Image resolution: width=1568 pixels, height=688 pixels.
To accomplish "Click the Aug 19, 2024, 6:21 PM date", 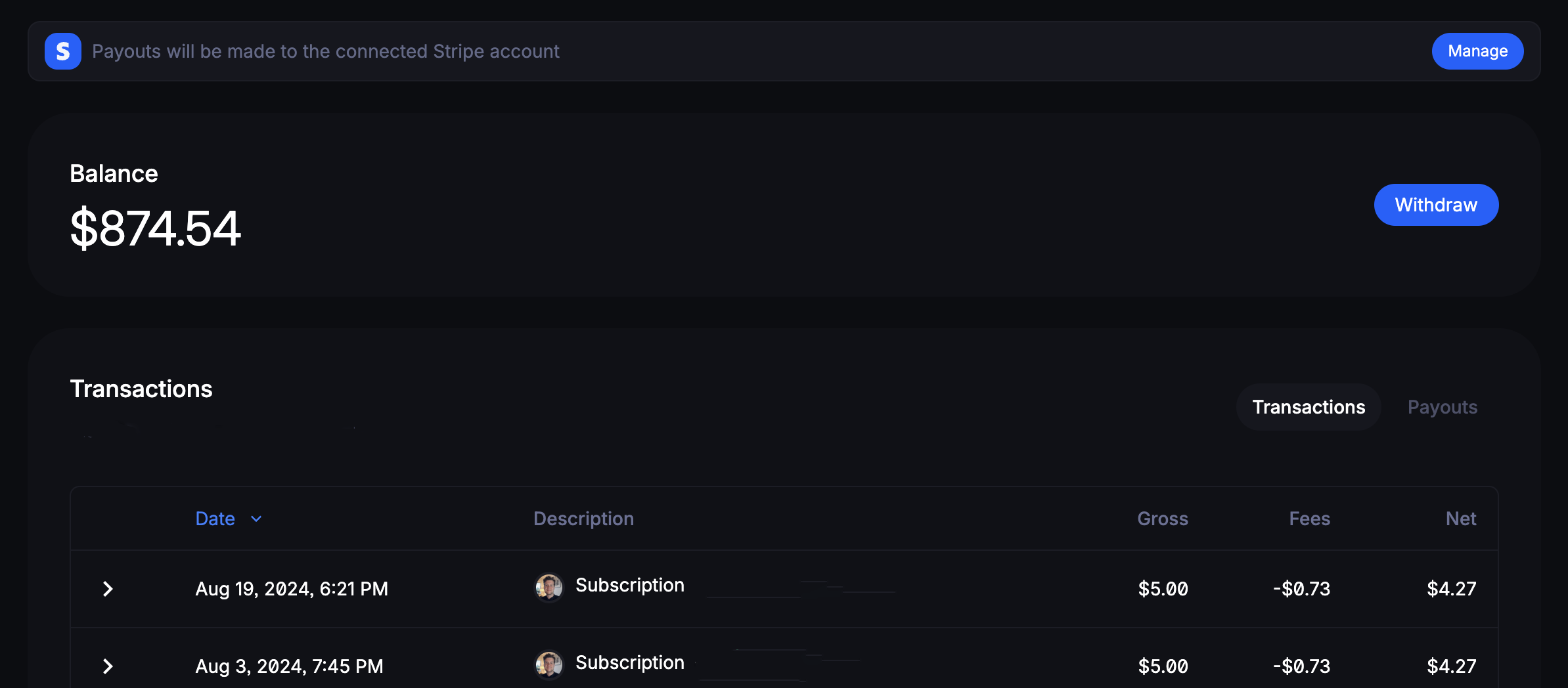I will pyautogui.click(x=292, y=589).
